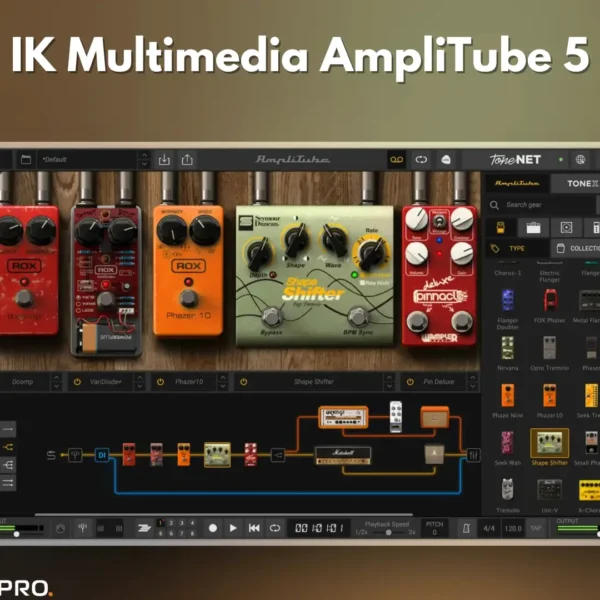Click the import preset download icon

tap(164, 160)
